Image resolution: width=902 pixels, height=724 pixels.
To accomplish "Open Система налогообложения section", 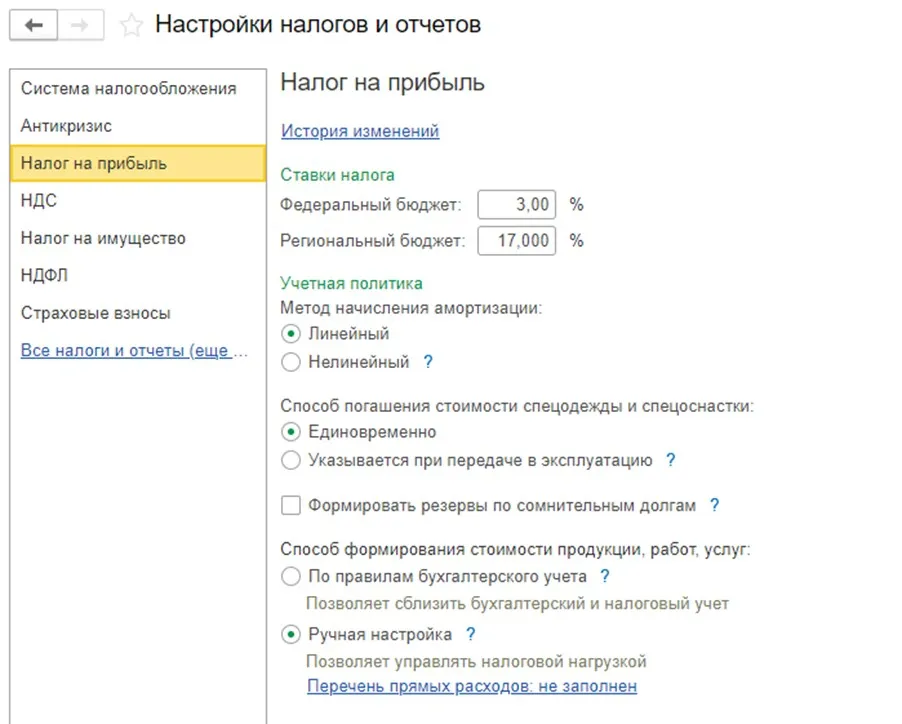I will coord(128,89).
